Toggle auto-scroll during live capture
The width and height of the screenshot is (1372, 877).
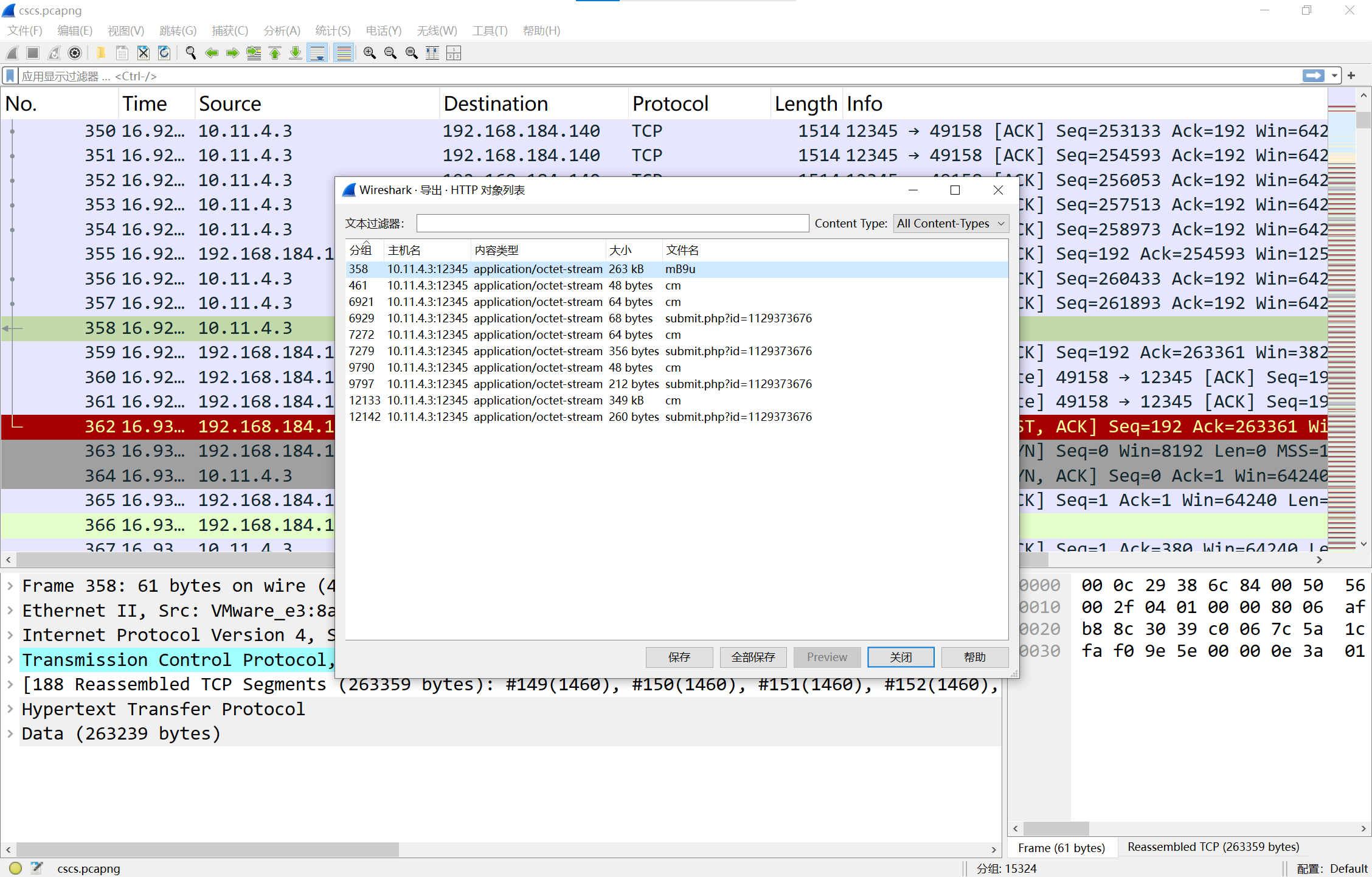[317, 54]
